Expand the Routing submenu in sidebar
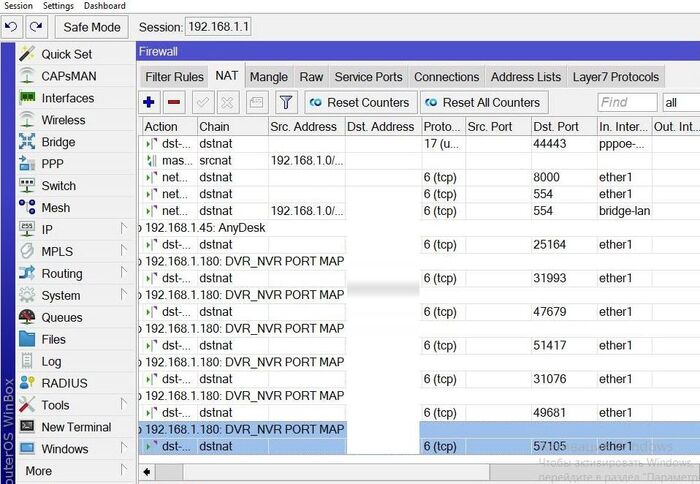 [x=62, y=273]
